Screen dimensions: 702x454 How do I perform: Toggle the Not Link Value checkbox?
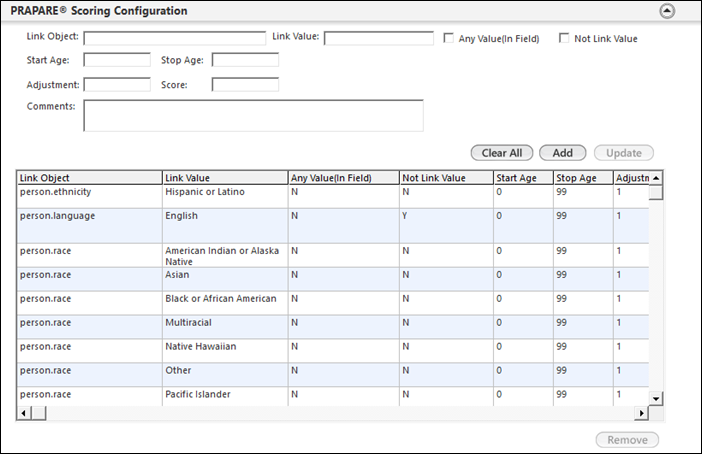[564, 38]
